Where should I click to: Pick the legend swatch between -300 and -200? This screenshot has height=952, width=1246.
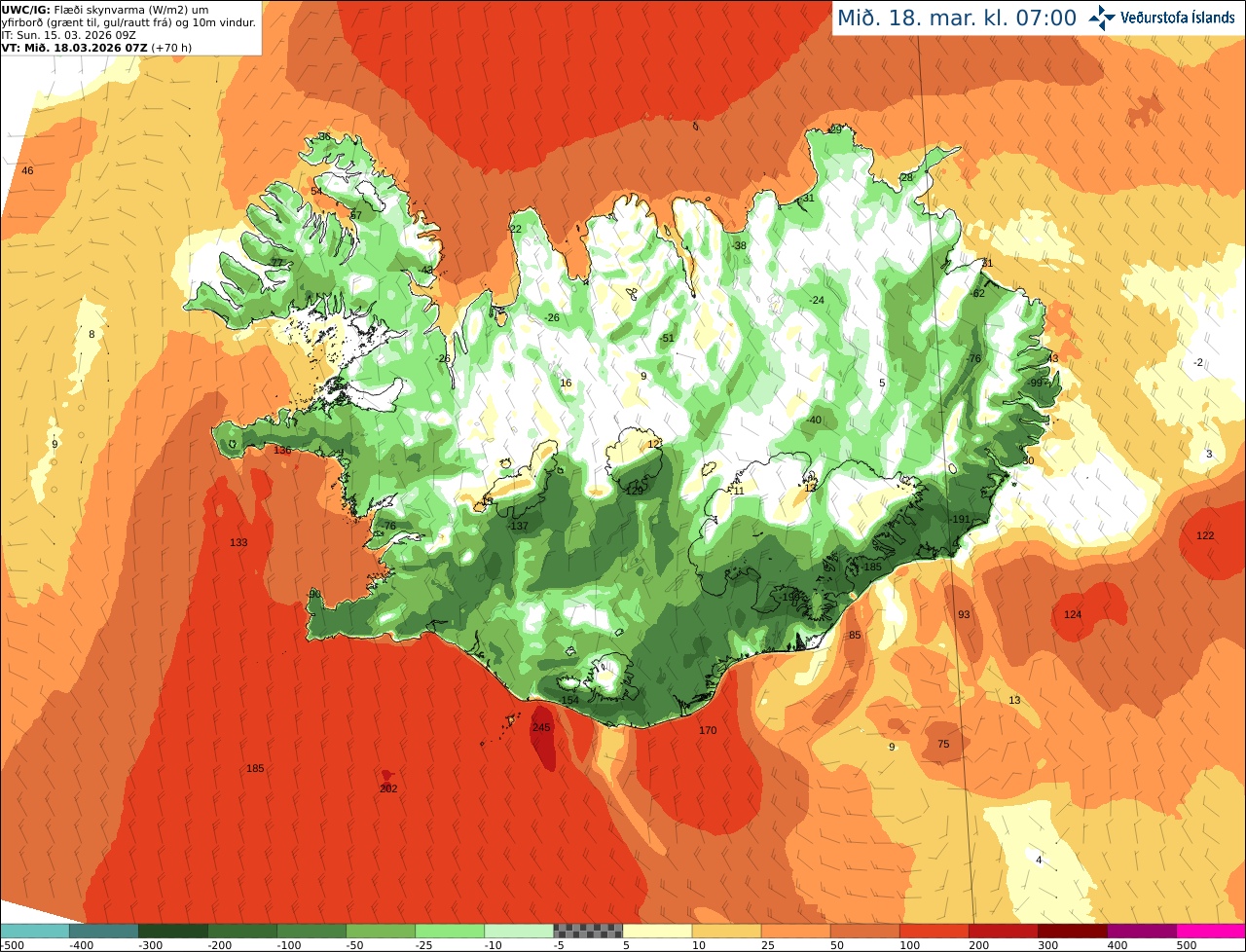point(173,931)
